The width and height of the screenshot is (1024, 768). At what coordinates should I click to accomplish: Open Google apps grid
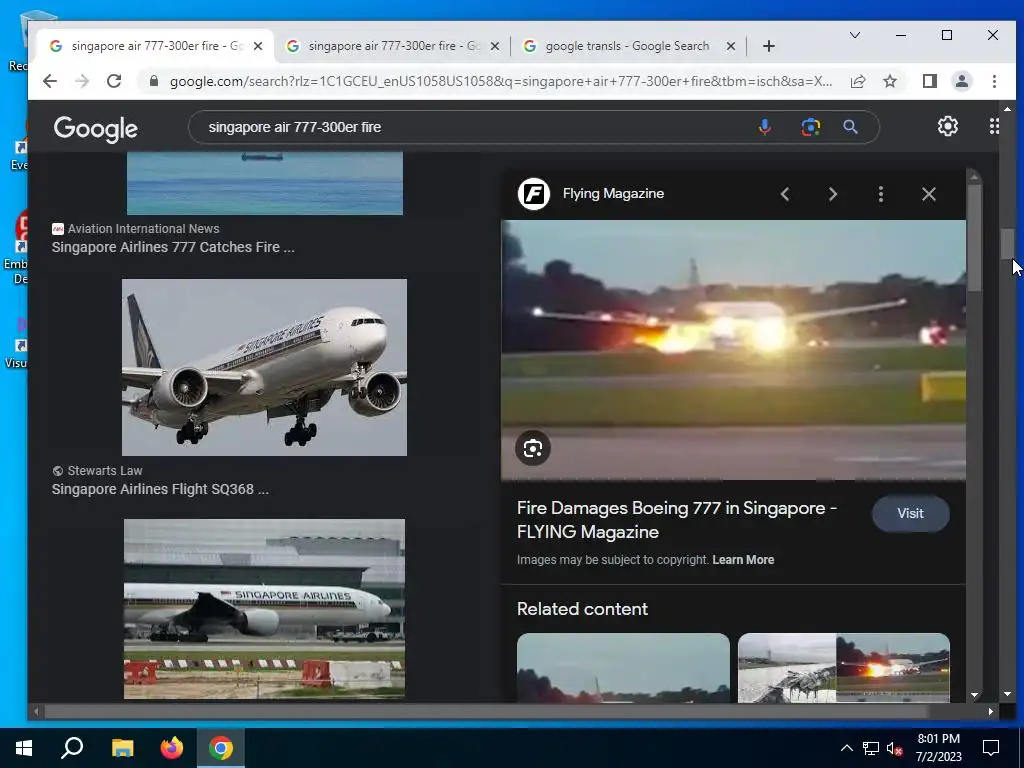coord(994,126)
